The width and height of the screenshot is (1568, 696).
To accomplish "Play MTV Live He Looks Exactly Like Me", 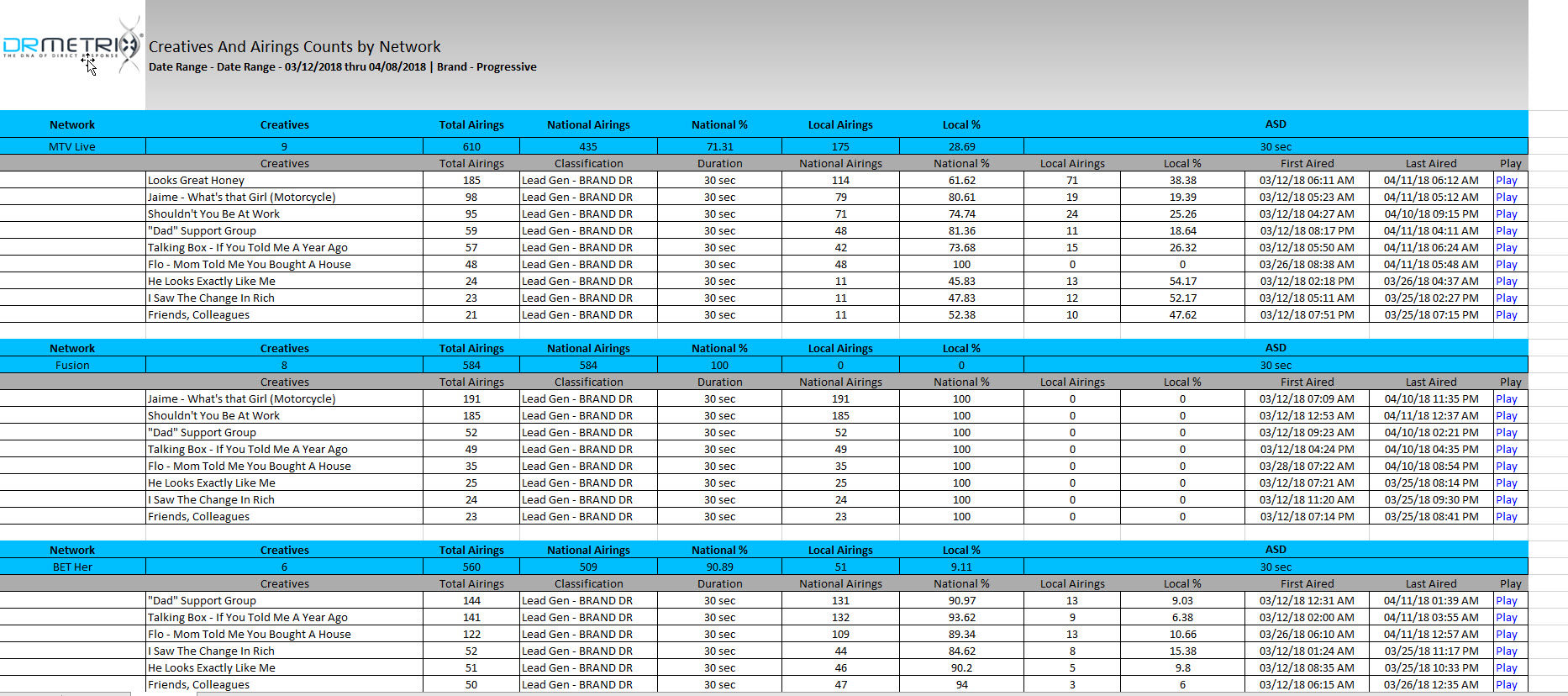I will [x=1506, y=281].
